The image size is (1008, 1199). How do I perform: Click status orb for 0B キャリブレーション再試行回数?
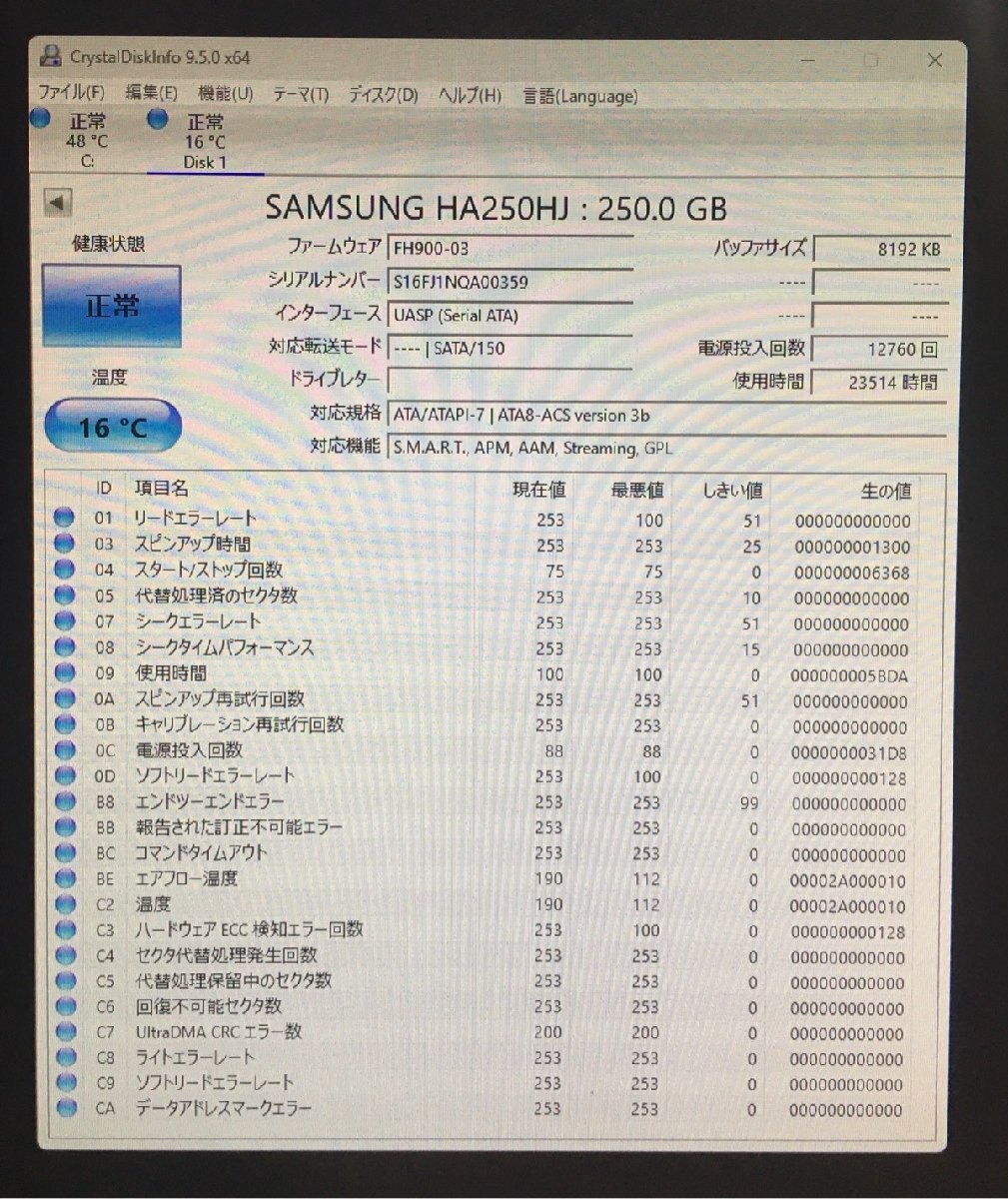(x=64, y=724)
